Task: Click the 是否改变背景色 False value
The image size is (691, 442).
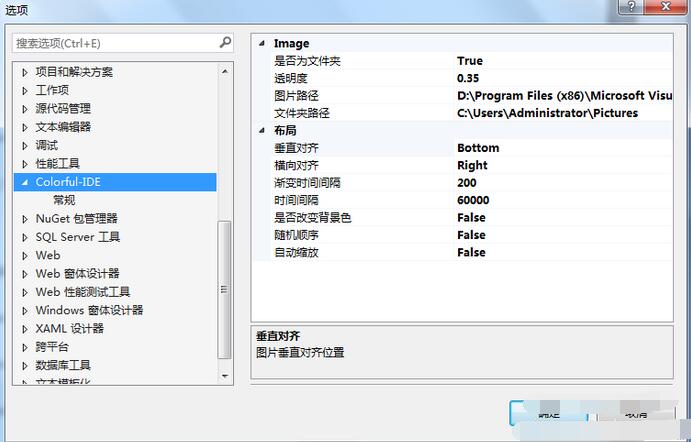Action: 564,217
